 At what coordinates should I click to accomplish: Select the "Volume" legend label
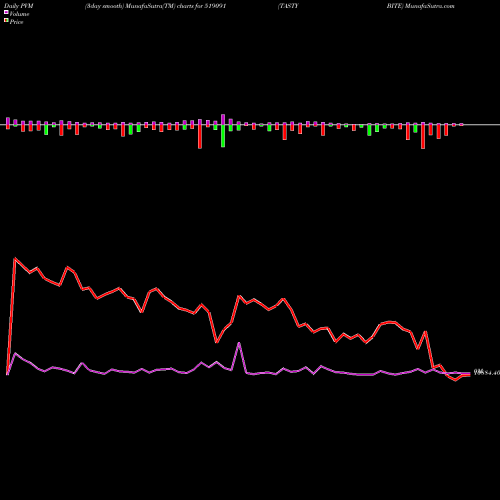pyautogui.click(x=19, y=14)
